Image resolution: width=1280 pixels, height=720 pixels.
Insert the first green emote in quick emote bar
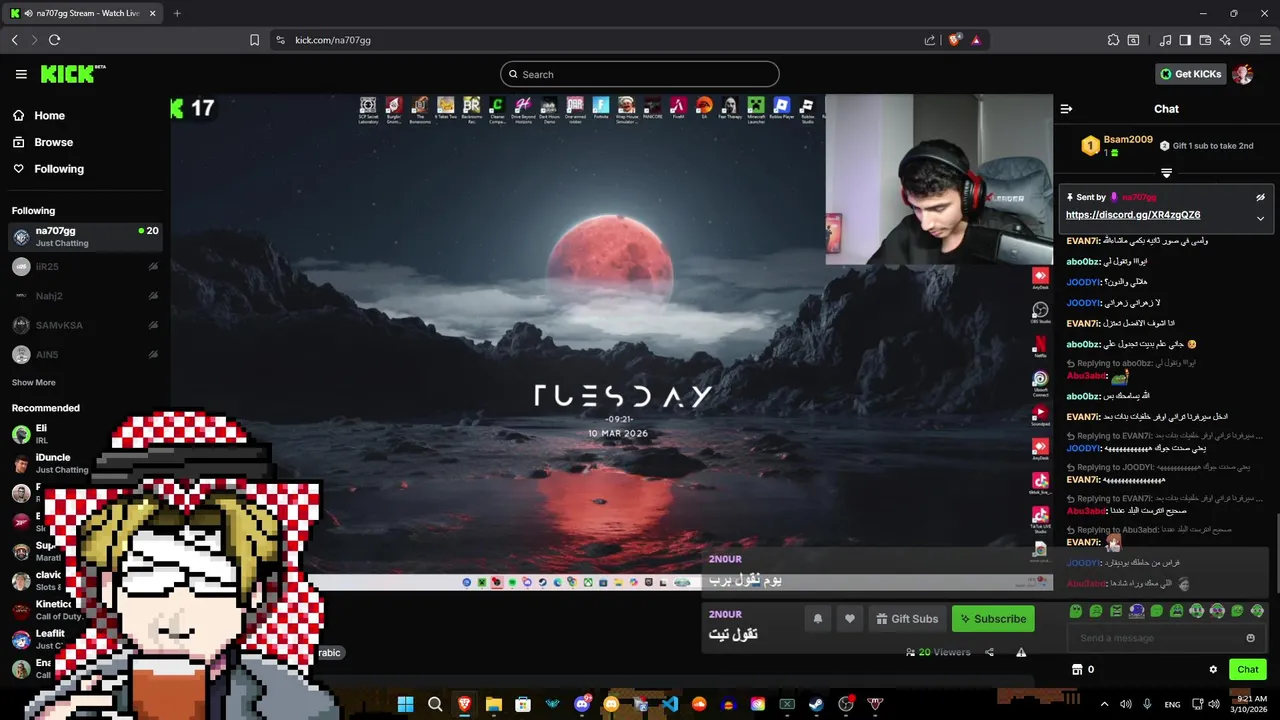point(1075,610)
